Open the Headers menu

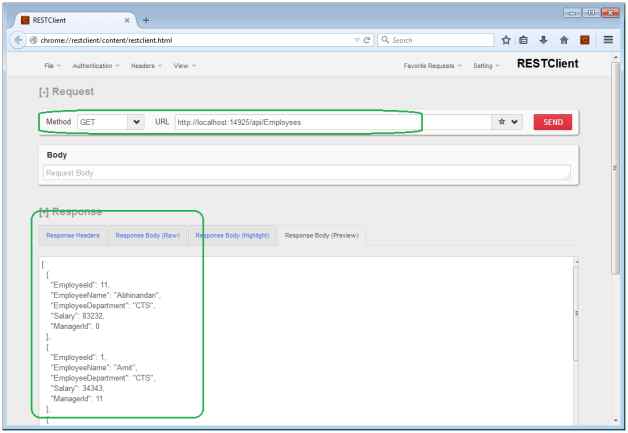pos(146,66)
